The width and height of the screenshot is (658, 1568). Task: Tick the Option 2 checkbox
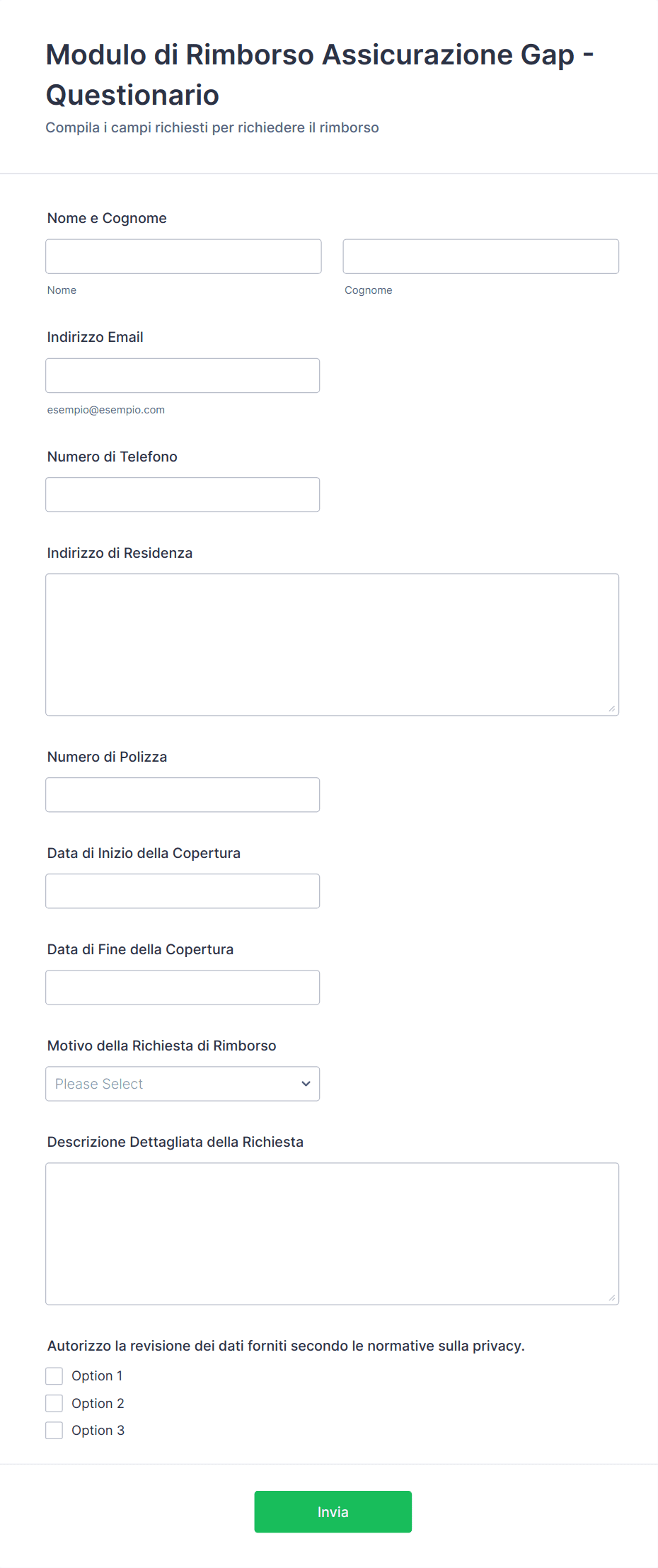point(54,1403)
